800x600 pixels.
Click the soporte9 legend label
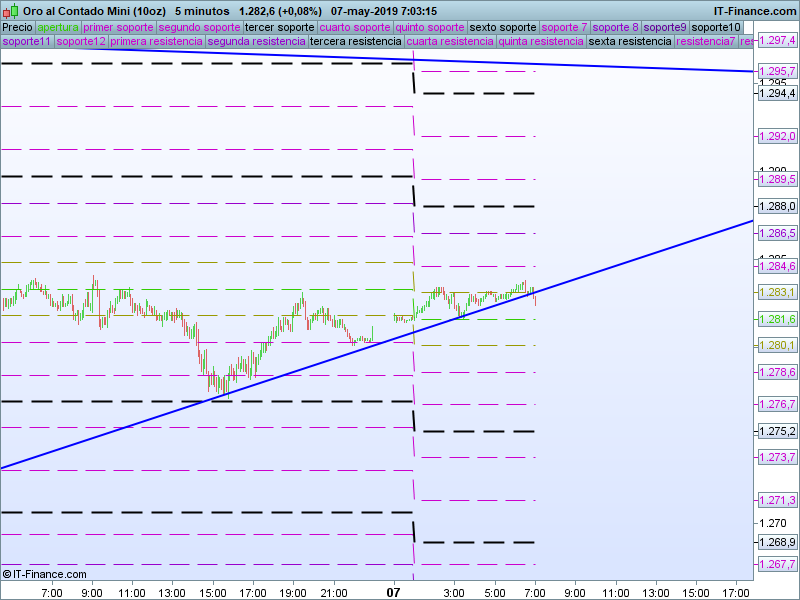pos(665,28)
